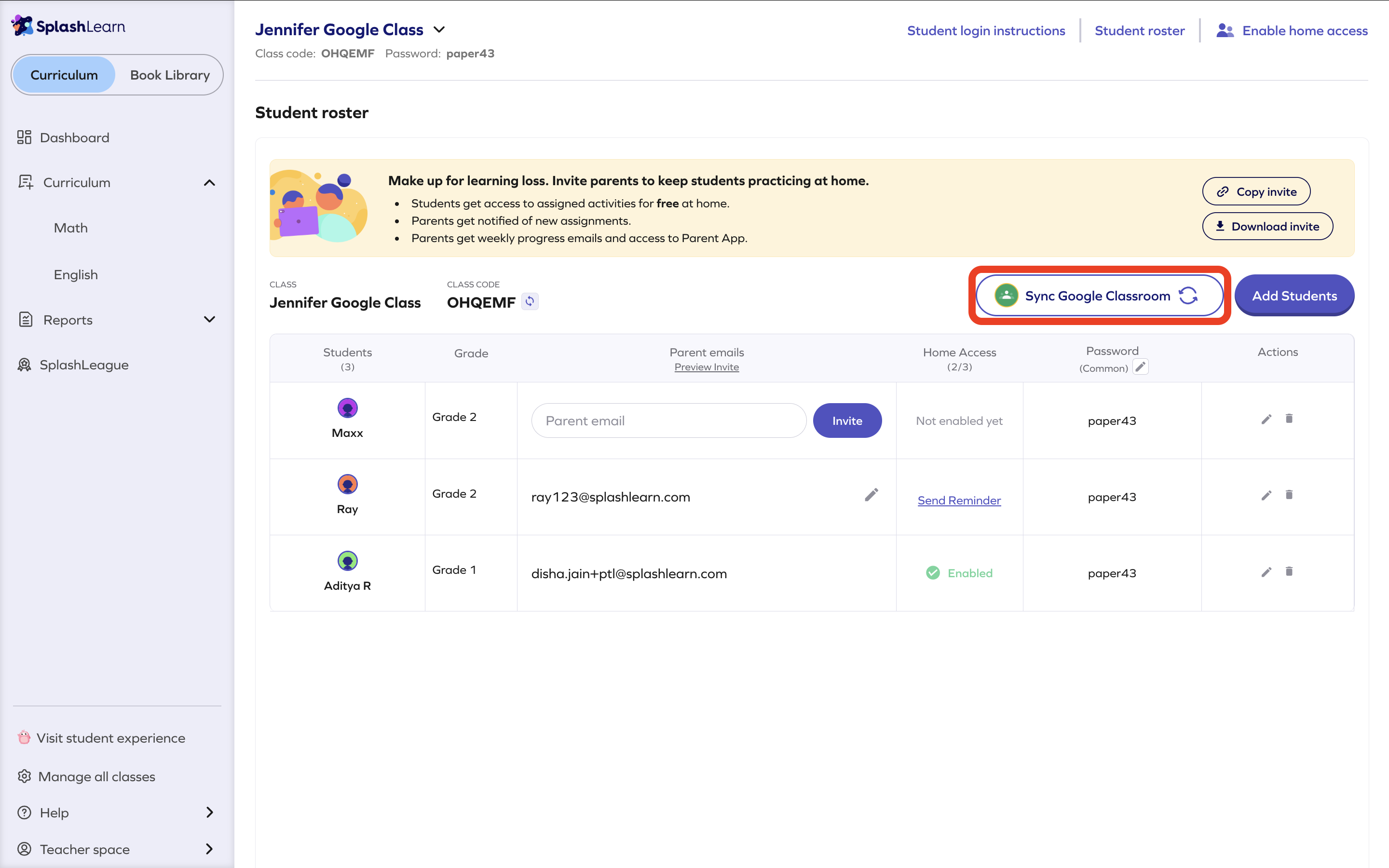
Task: Open Dashboard from the sidebar
Action: [x=74, y=138]
